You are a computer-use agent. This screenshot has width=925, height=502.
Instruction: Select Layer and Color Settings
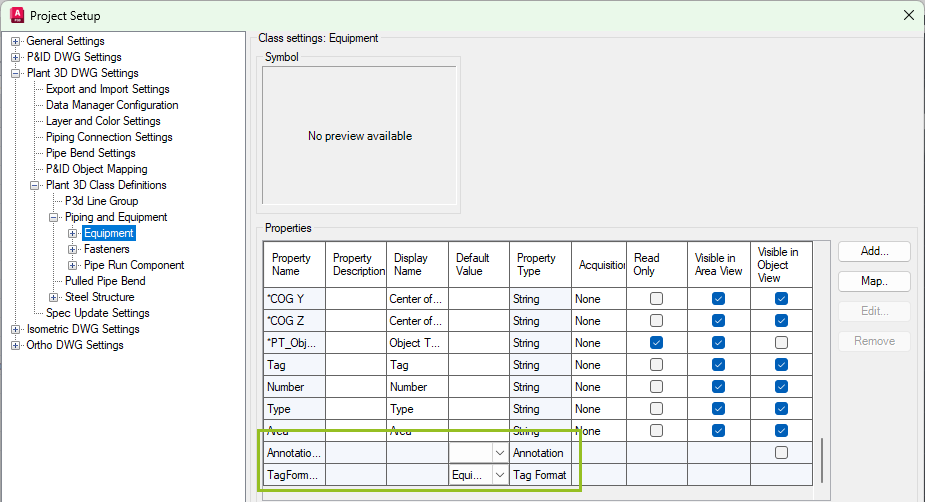pyautogui.click(x=103, y=121)
